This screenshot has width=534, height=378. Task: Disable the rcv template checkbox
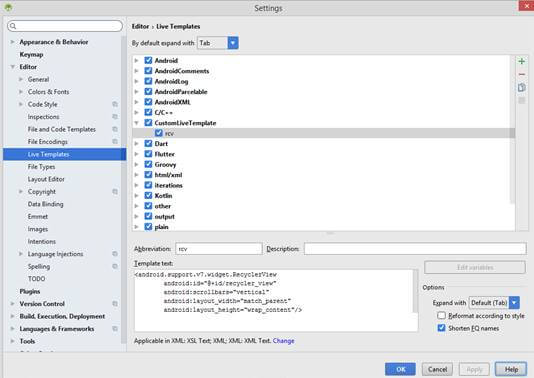pyautogui.click(x=158, y=133)
